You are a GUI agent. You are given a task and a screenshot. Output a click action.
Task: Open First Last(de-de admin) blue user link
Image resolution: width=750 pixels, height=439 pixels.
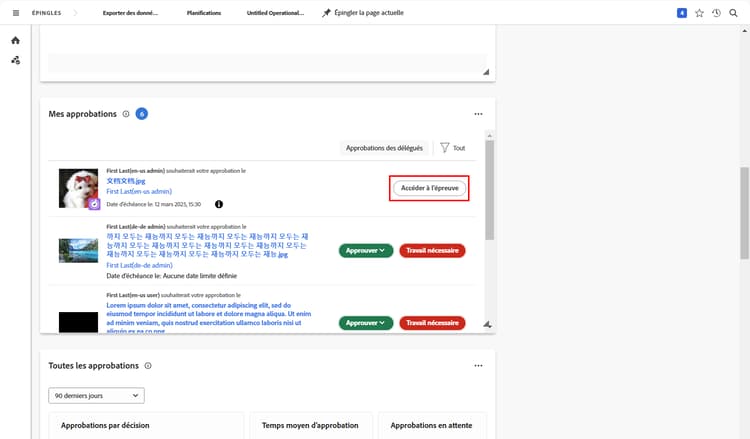pos(139,265)
